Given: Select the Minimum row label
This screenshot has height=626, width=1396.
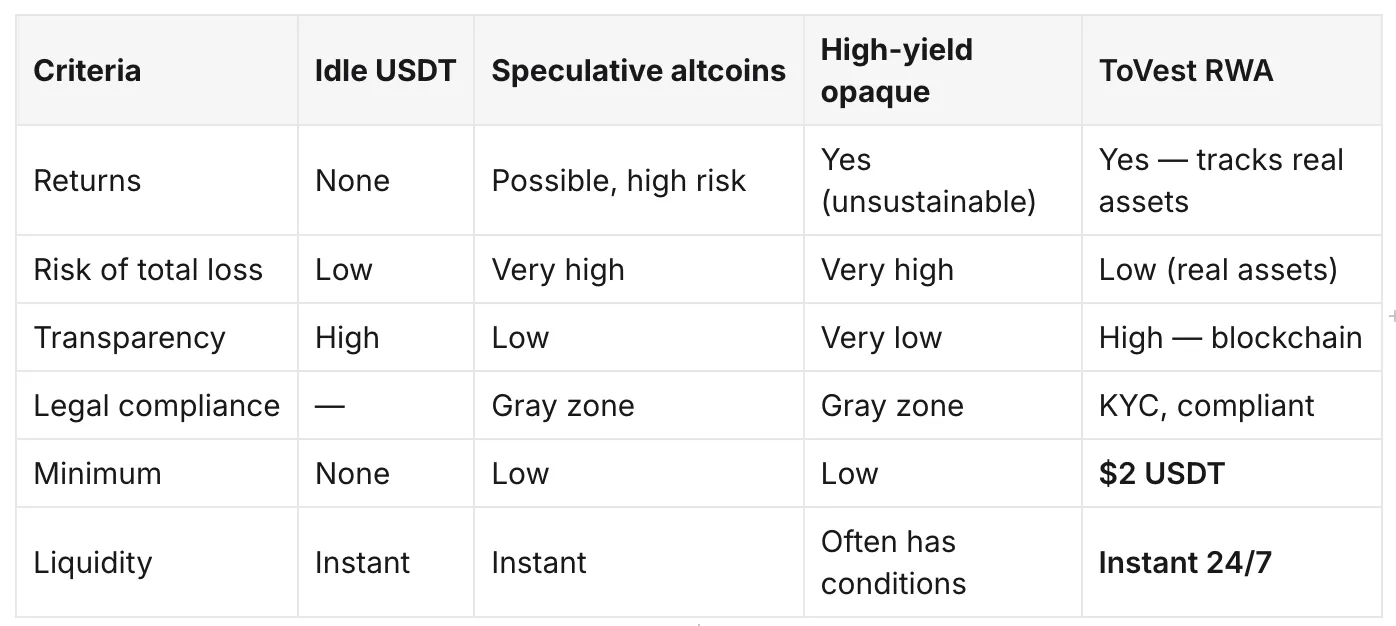Looking at the screenshot, I should pos(97,474).
